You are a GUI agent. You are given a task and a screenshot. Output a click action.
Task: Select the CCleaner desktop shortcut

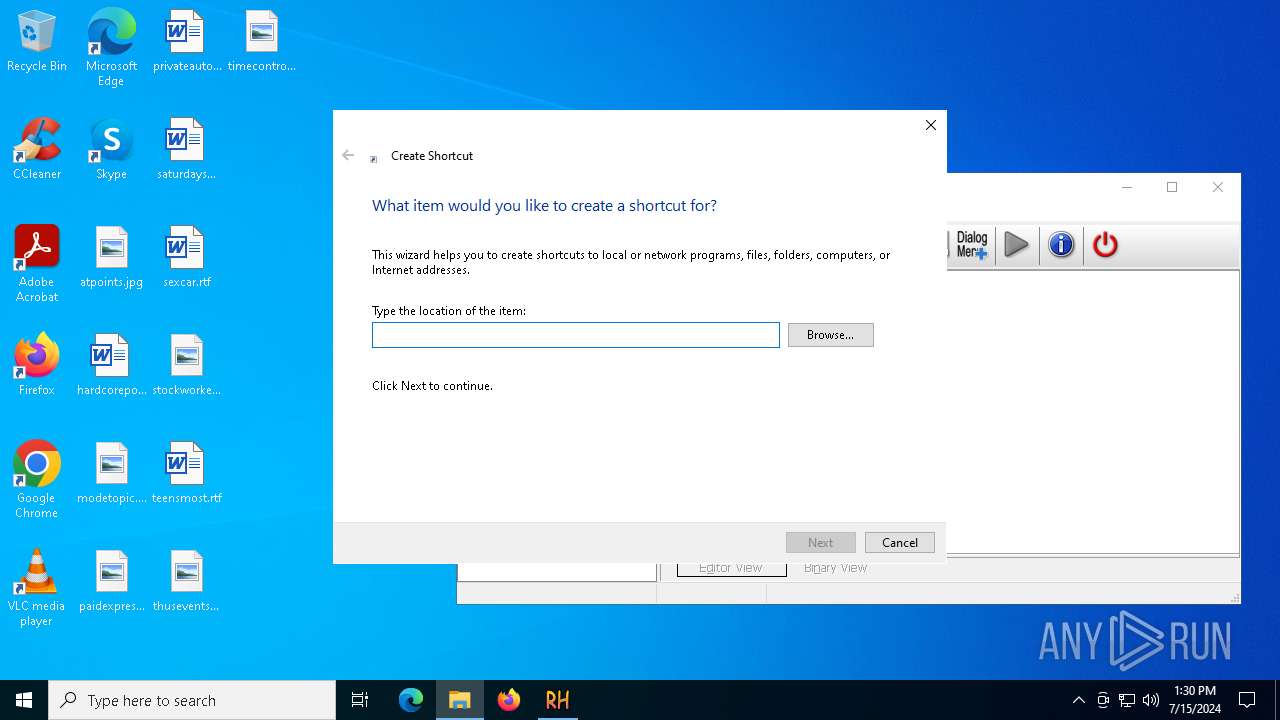coord(37,149)
